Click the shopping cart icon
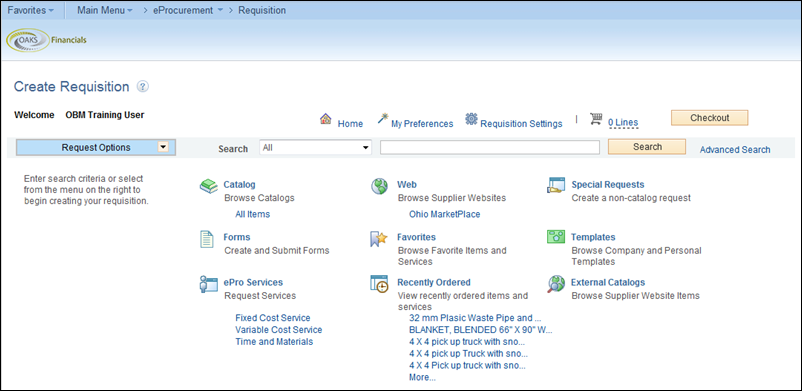Viewport: 802px width, 391px height. coord(596,119)
